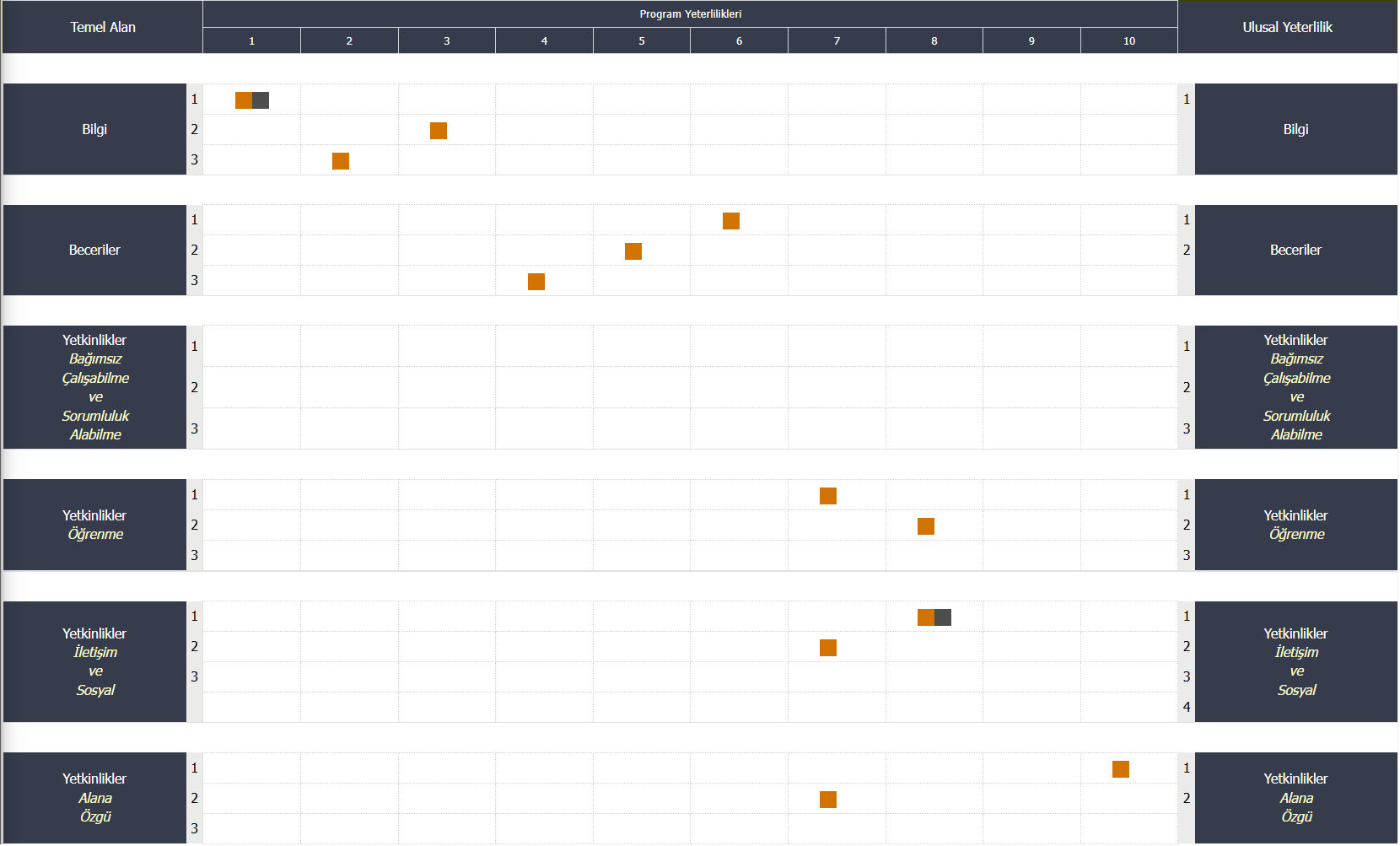Screen dimensions: 1400x846
Task: Click row number 2 beside the left Bağımsız Çalışabilme label
Action: [195, 387]
